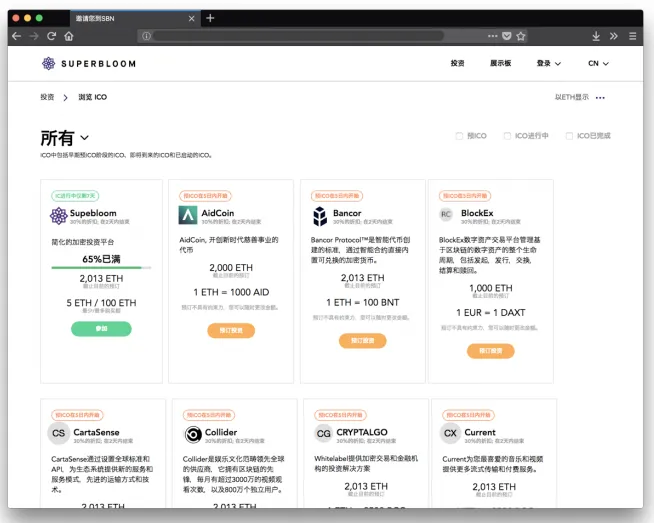
Task: Open the 登录 login dropdown
Action: [x=548, y=63]
